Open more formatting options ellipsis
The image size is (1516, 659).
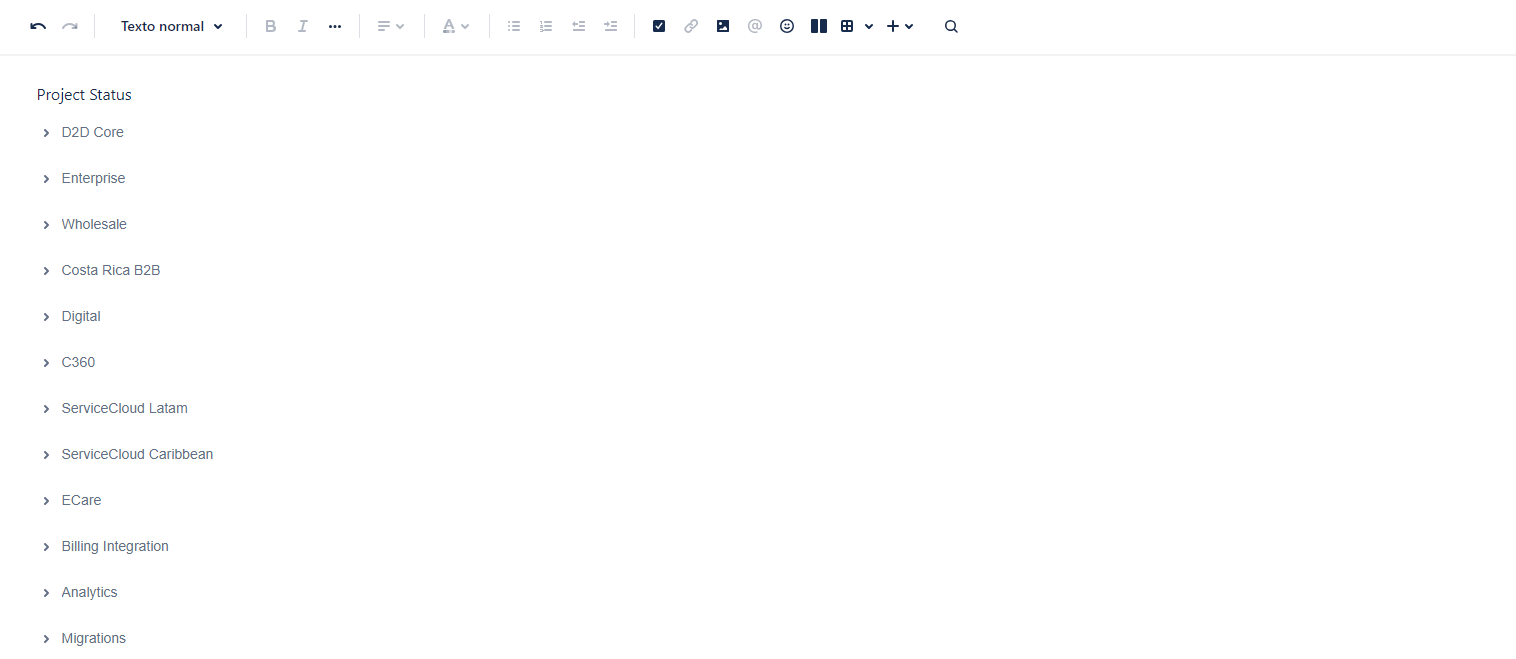tap(335, 26)
